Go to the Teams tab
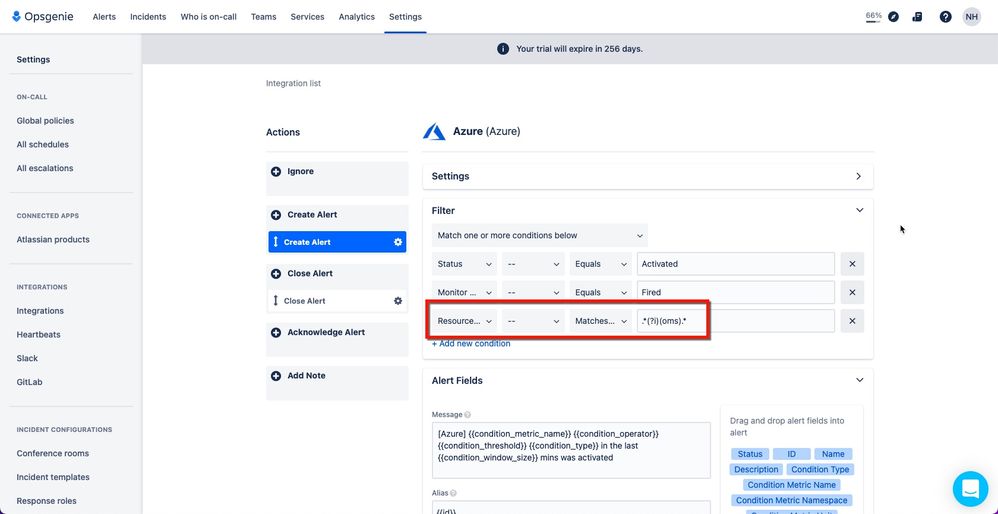 pos(264,17)
